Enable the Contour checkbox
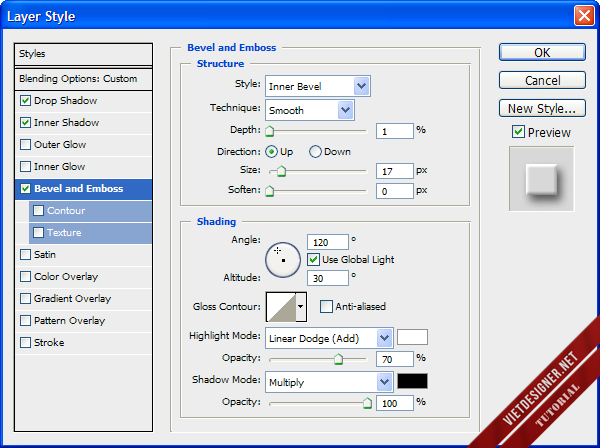The width and height of the screenshot is (600, 448). pyautogui.click(x=38, y=210)
